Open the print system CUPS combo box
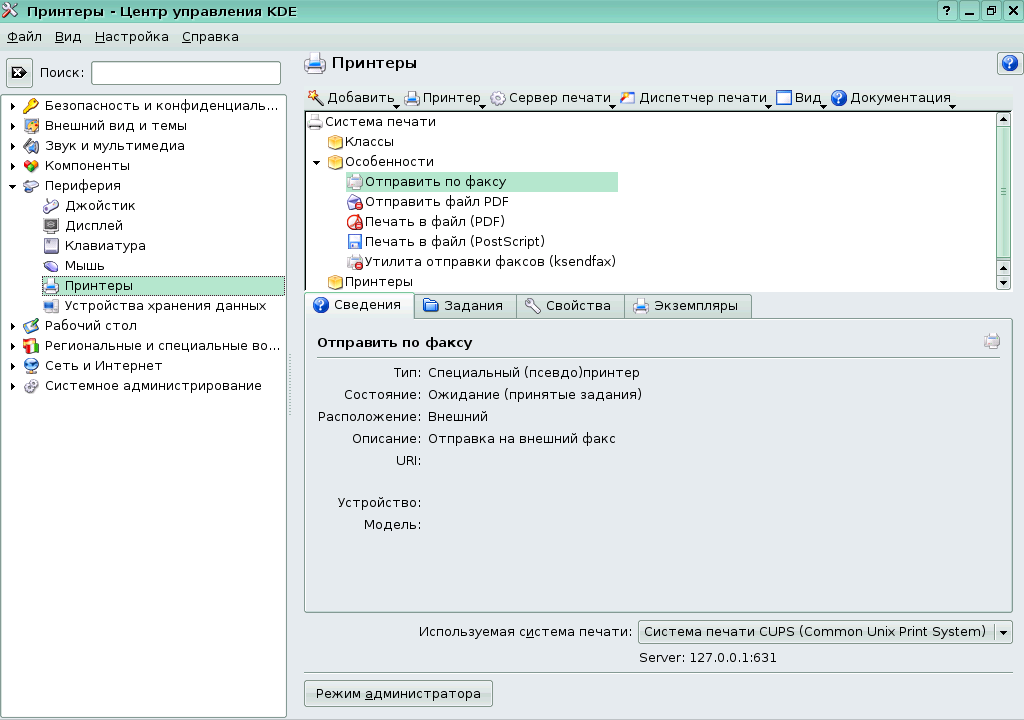Viewport: 1024px width, 720px height. point(825,632)
